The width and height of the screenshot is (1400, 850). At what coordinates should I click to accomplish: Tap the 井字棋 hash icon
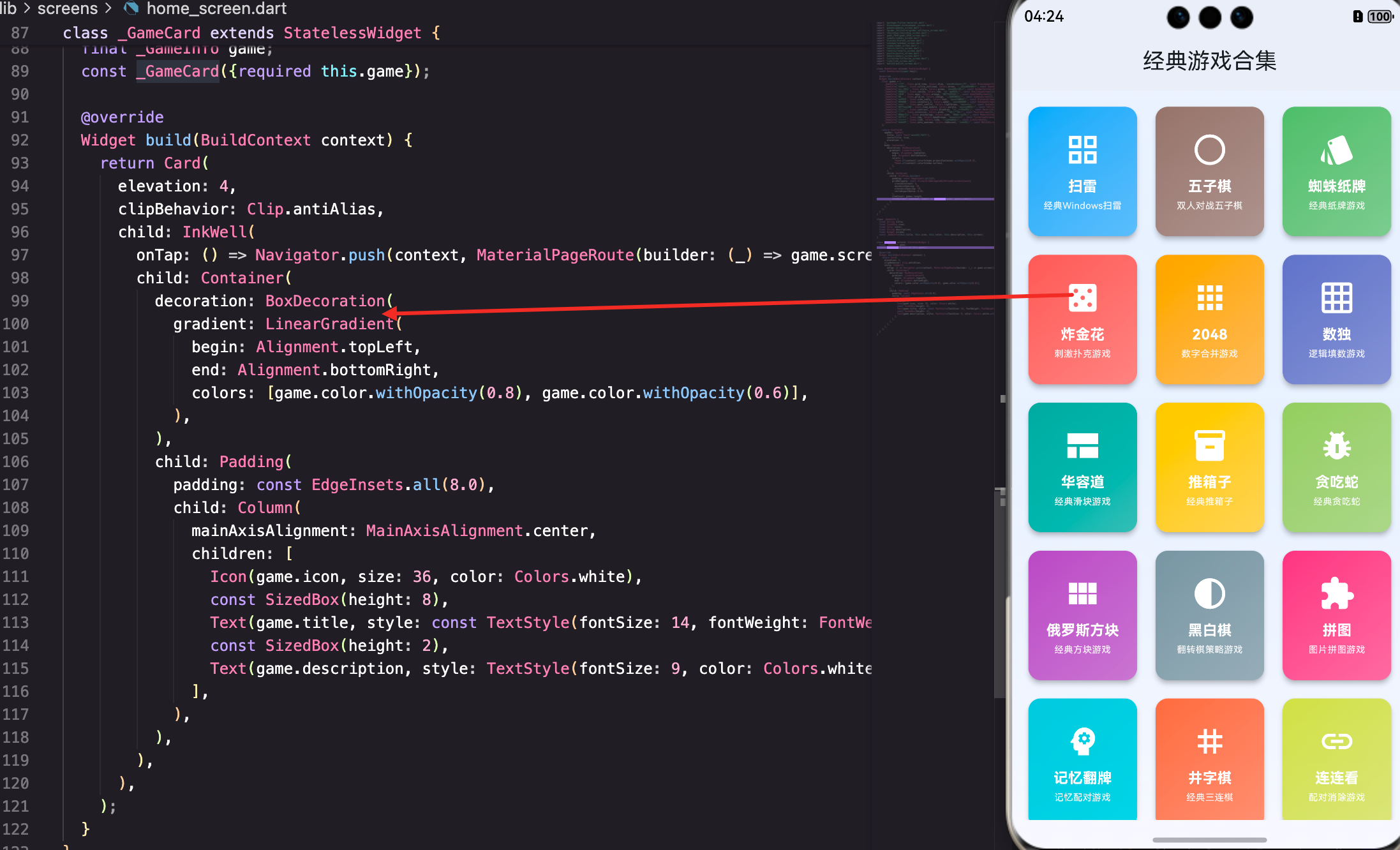click(1209, 741)
